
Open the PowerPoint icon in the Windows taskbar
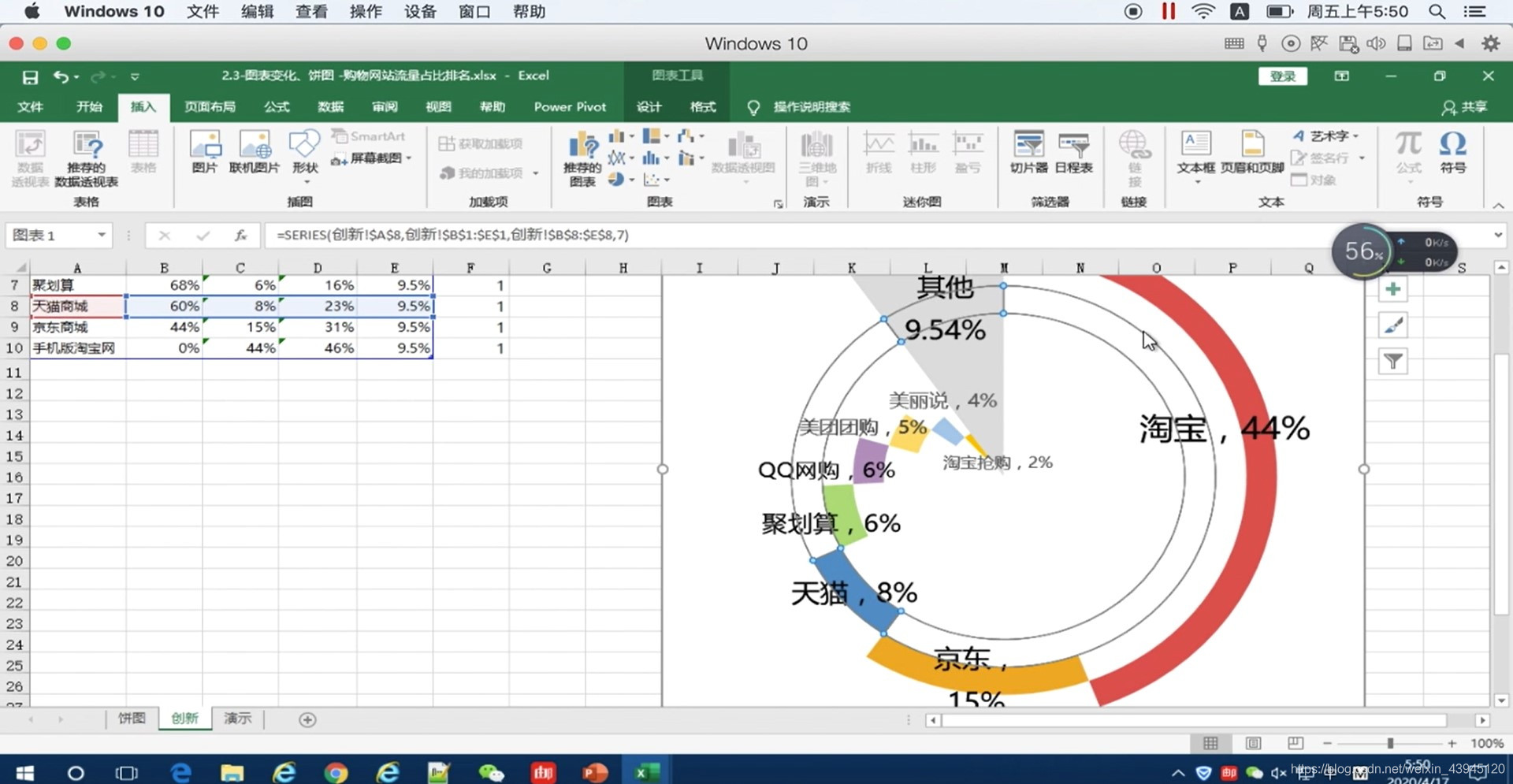coord(595,772)
